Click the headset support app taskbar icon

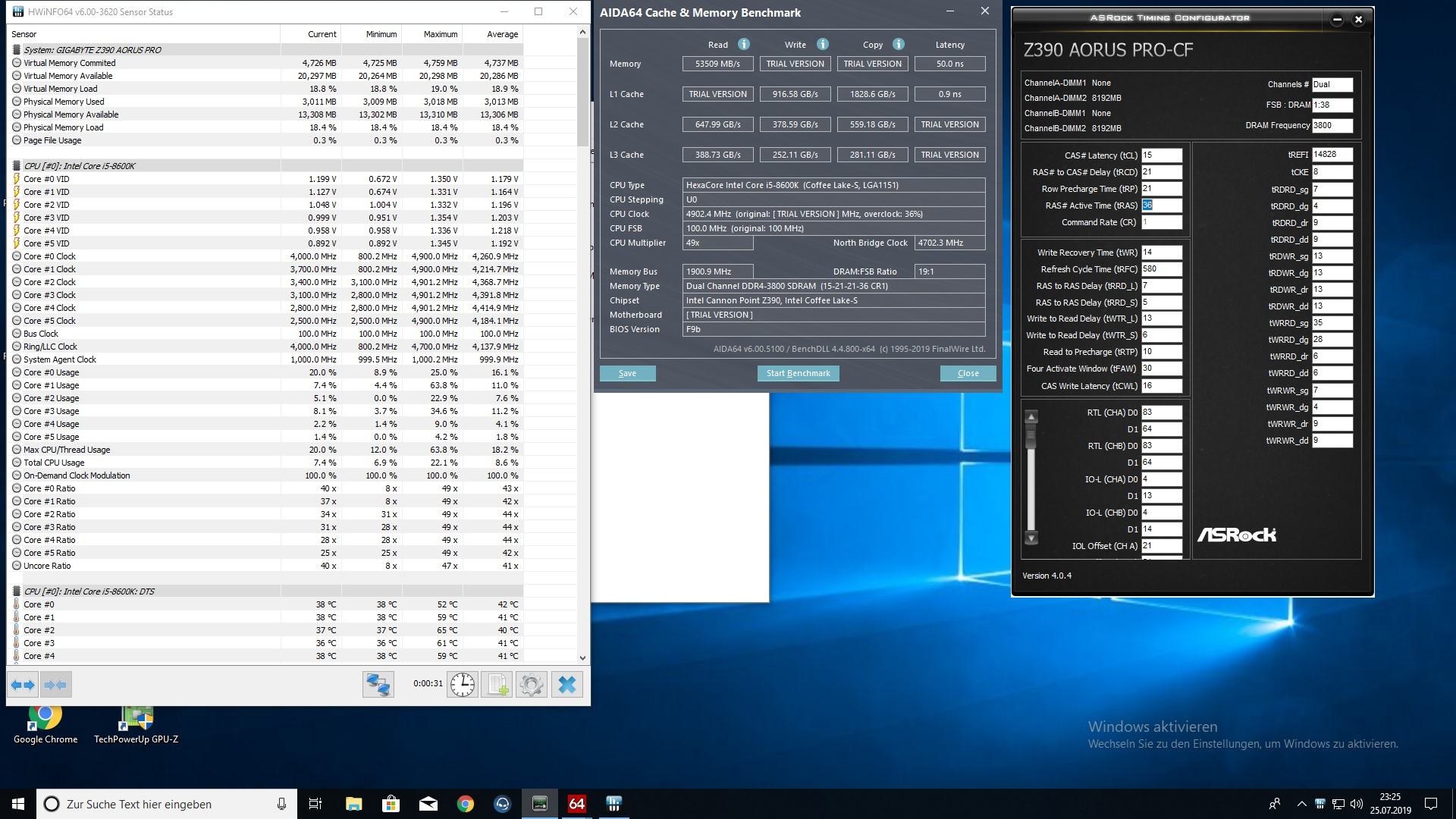(502, 804)
